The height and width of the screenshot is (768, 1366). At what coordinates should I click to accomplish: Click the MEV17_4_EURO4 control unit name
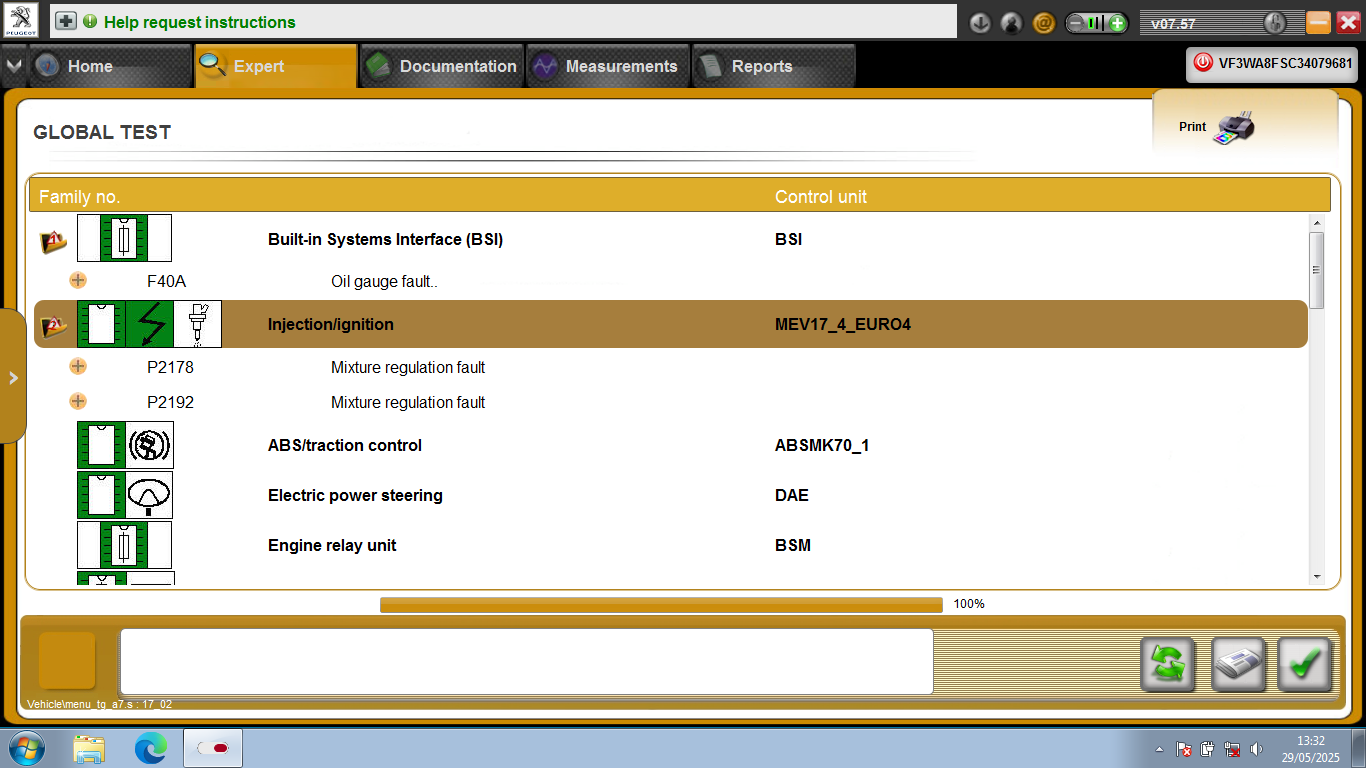coord(843,325)
